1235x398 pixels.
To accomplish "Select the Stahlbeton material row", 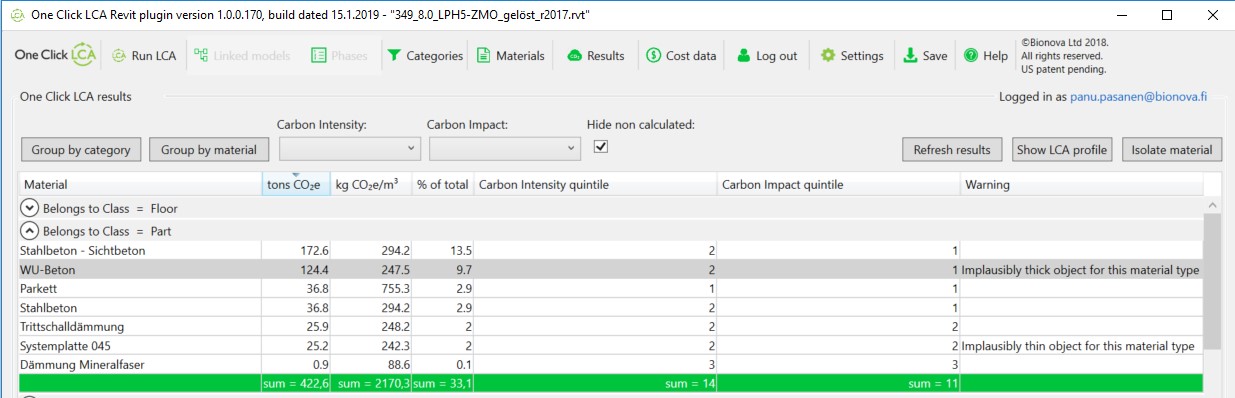I will click(x=610, y=308).
